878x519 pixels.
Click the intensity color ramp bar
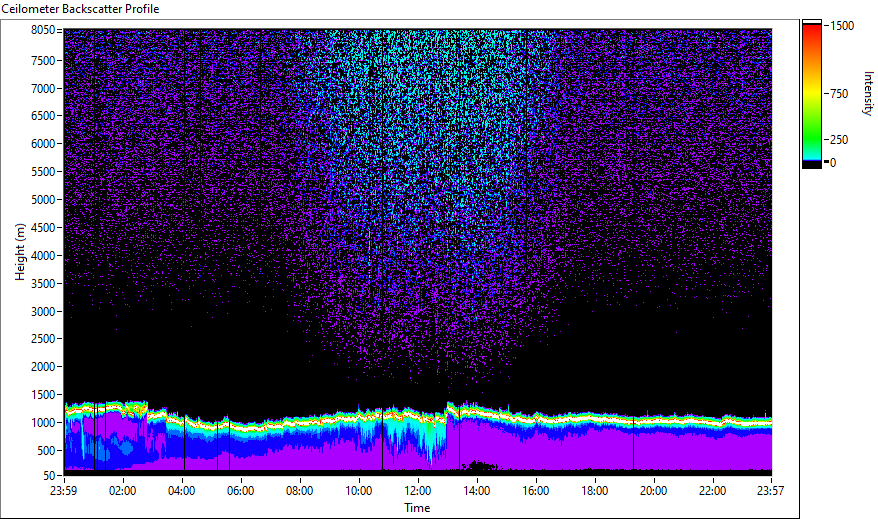pyautogui.click(x=812, y=93)
